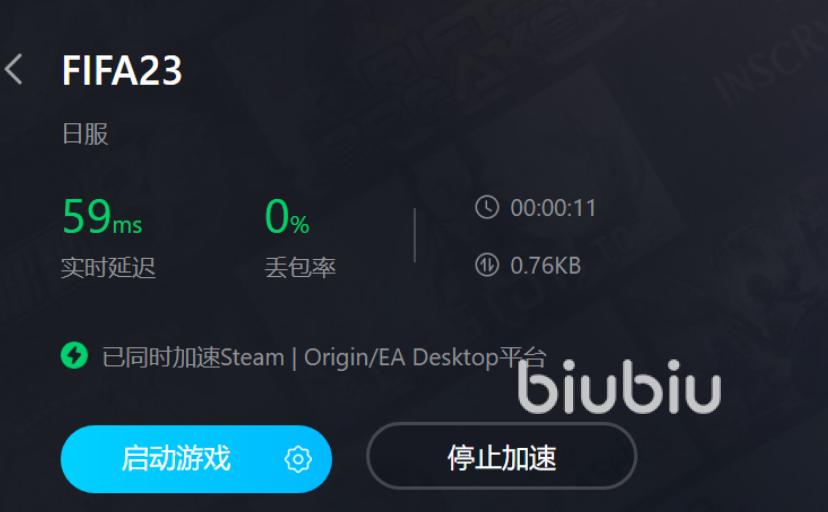Click the 日服 server region label
The image size is (828, 512).
pyautogui.click(x=85, y=134)
